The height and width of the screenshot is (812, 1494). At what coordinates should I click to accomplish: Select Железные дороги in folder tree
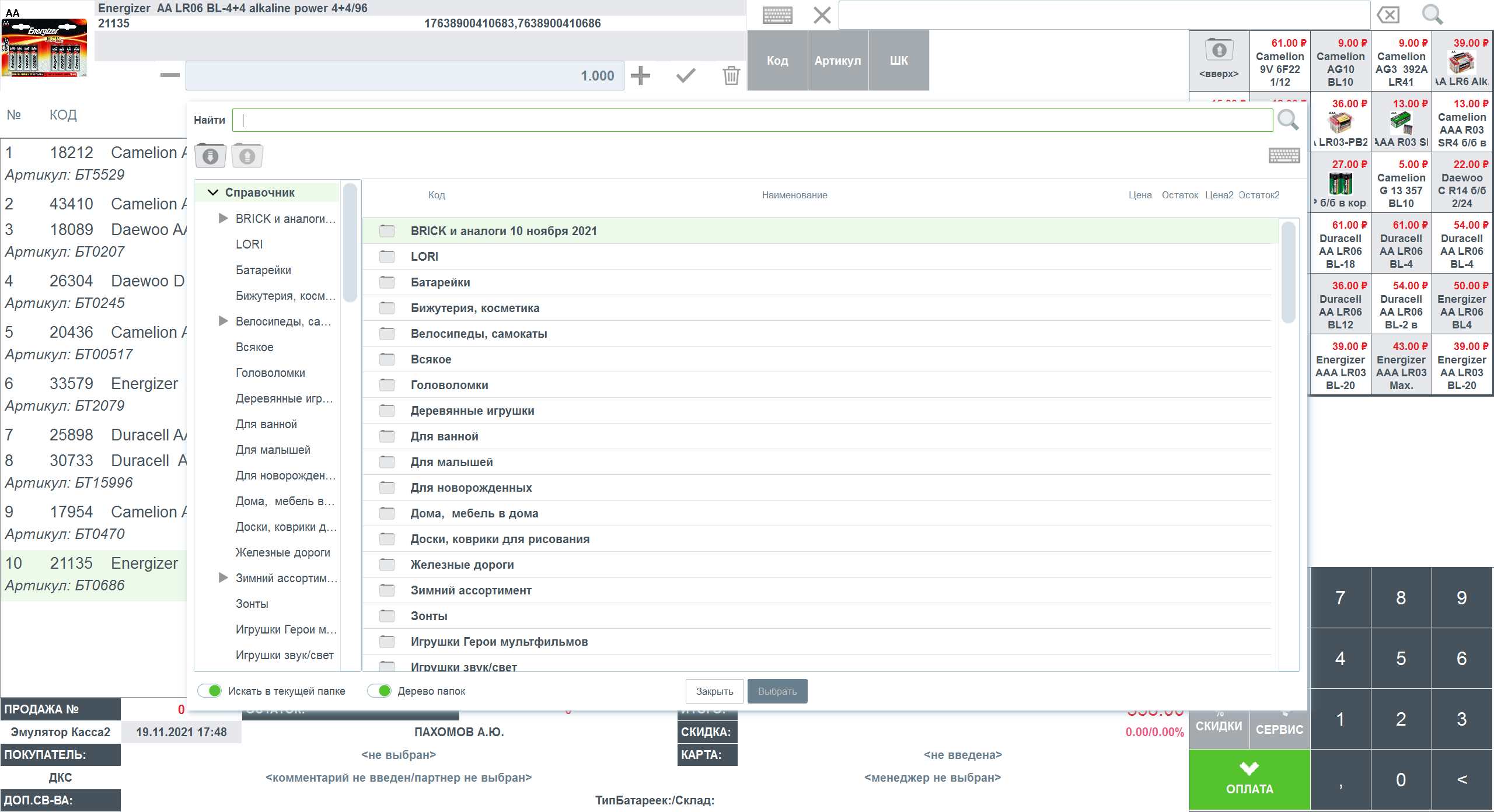[x=283, y=552]
